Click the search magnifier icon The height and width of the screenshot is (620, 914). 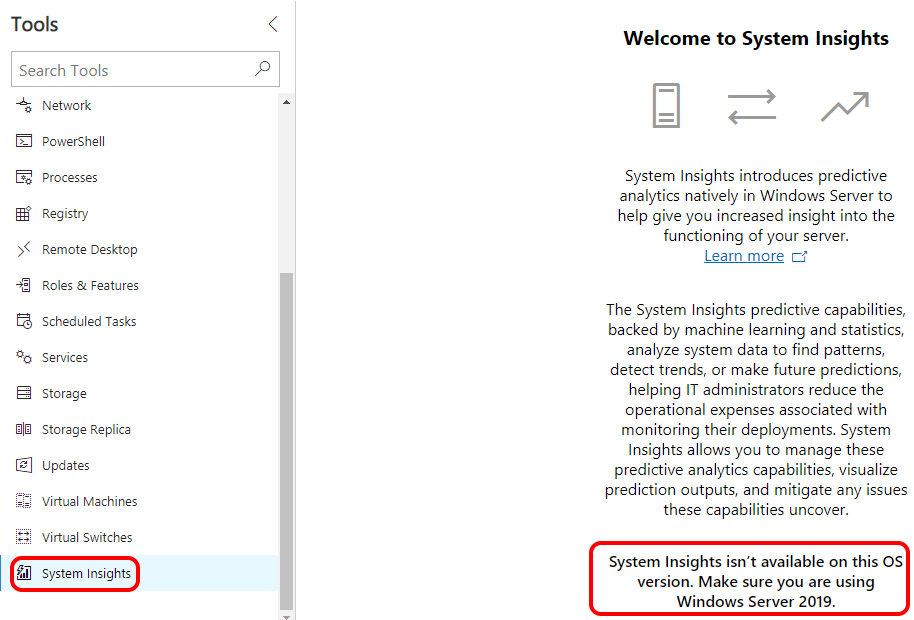[x=263, y=69]
